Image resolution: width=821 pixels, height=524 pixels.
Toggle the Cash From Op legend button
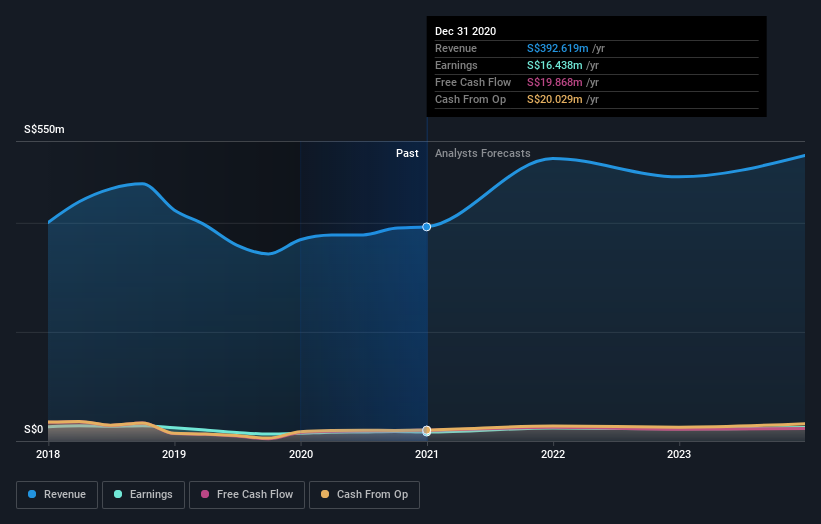364,495
